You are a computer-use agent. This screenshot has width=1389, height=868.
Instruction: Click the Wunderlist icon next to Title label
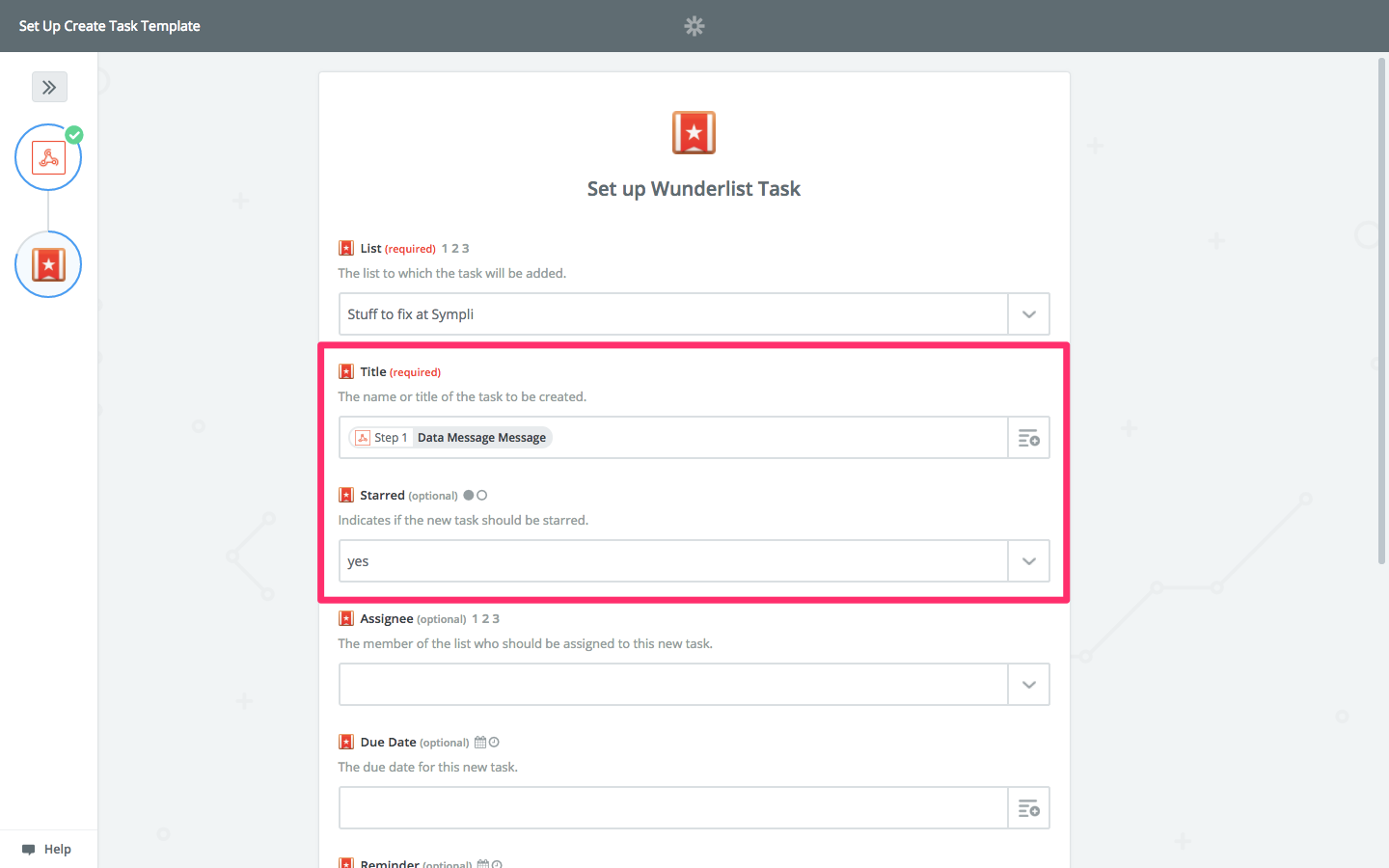(x=346, y=371)
